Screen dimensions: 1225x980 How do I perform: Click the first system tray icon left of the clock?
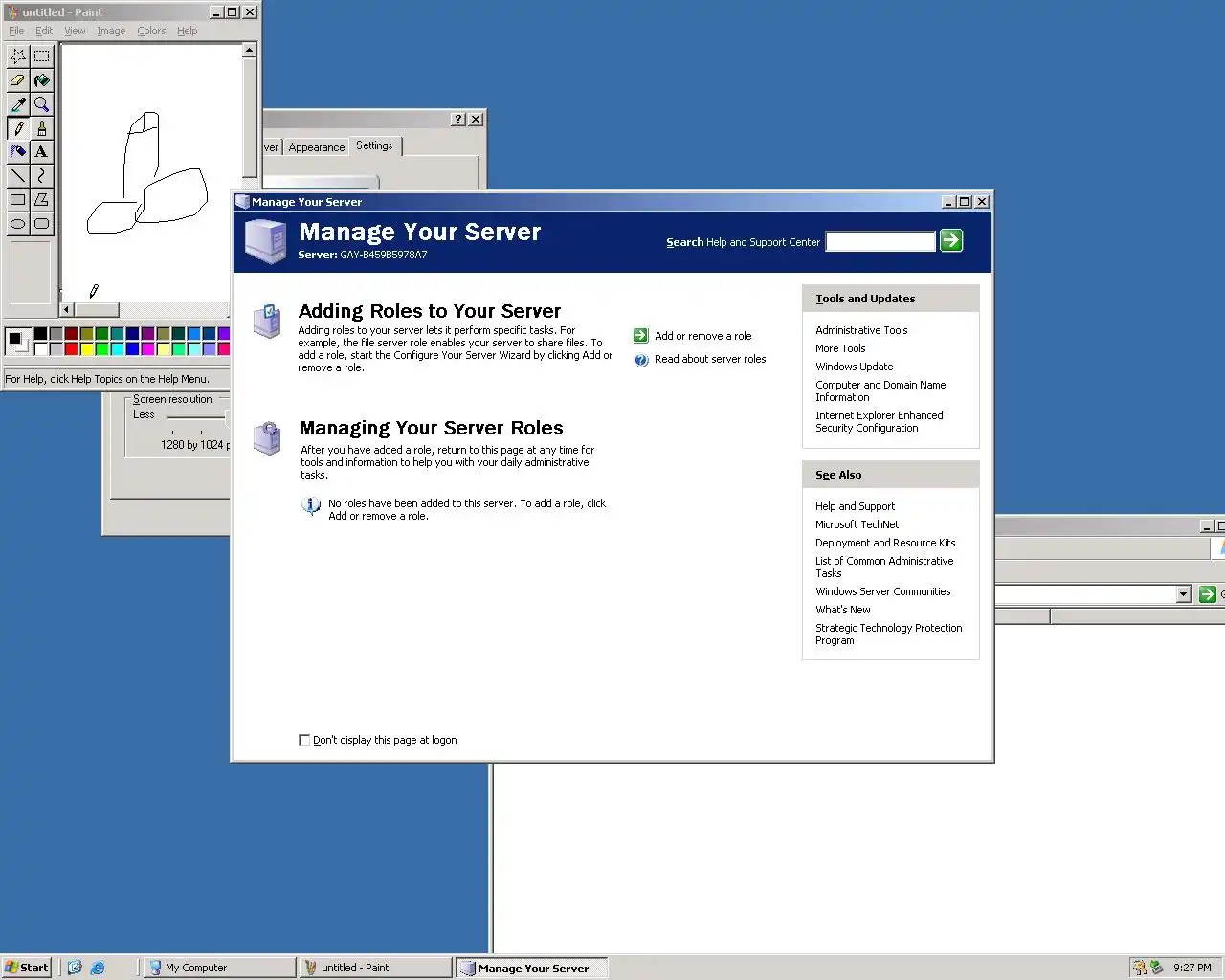click(1139, 968)
